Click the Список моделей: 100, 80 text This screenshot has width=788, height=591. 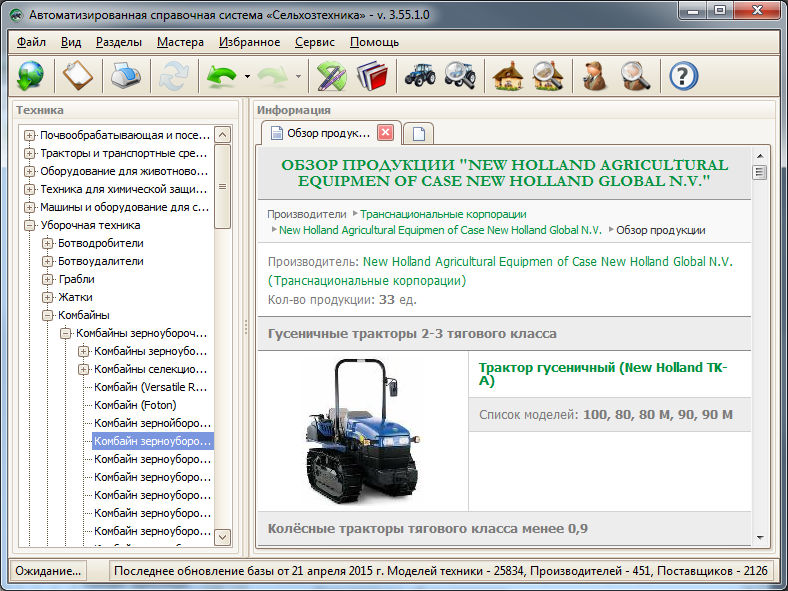606,415
